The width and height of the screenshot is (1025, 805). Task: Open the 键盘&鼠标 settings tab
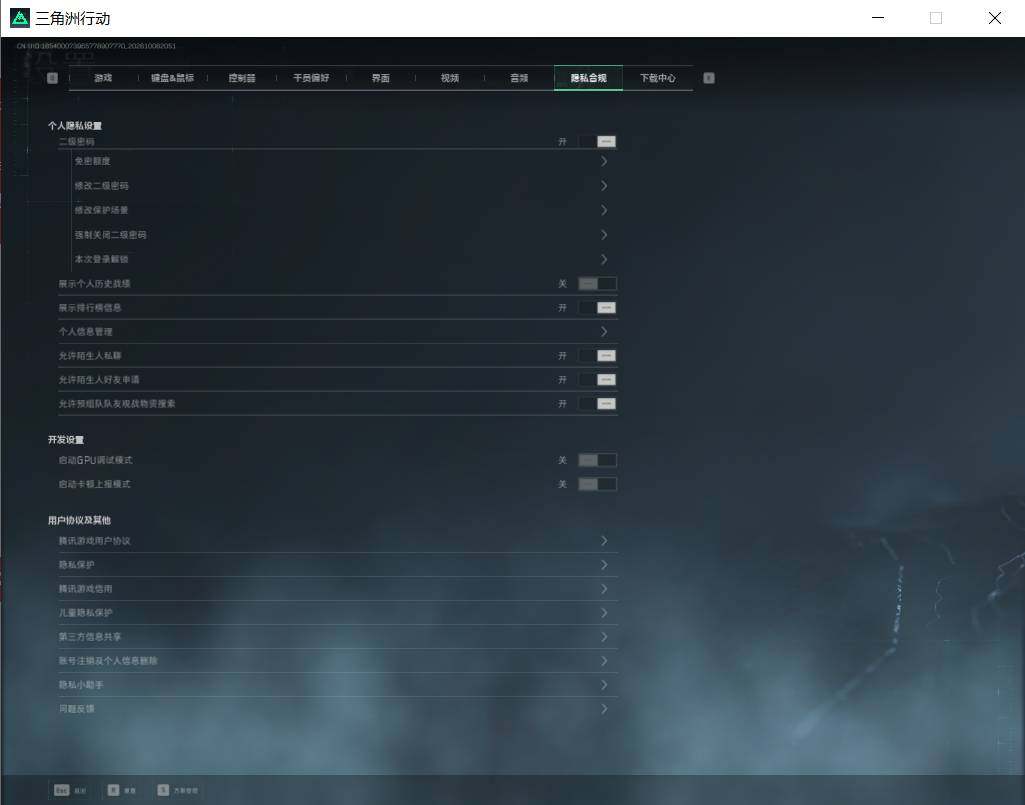pyautogui.click(x=173, y=78)
